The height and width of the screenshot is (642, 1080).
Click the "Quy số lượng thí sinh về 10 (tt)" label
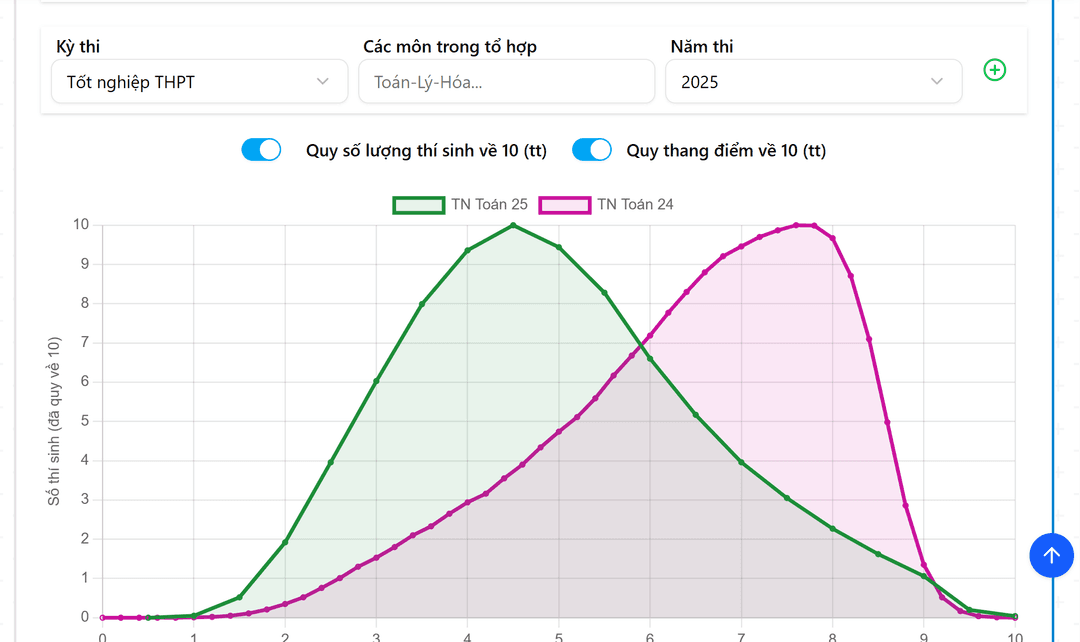click(x=426, y=151)
